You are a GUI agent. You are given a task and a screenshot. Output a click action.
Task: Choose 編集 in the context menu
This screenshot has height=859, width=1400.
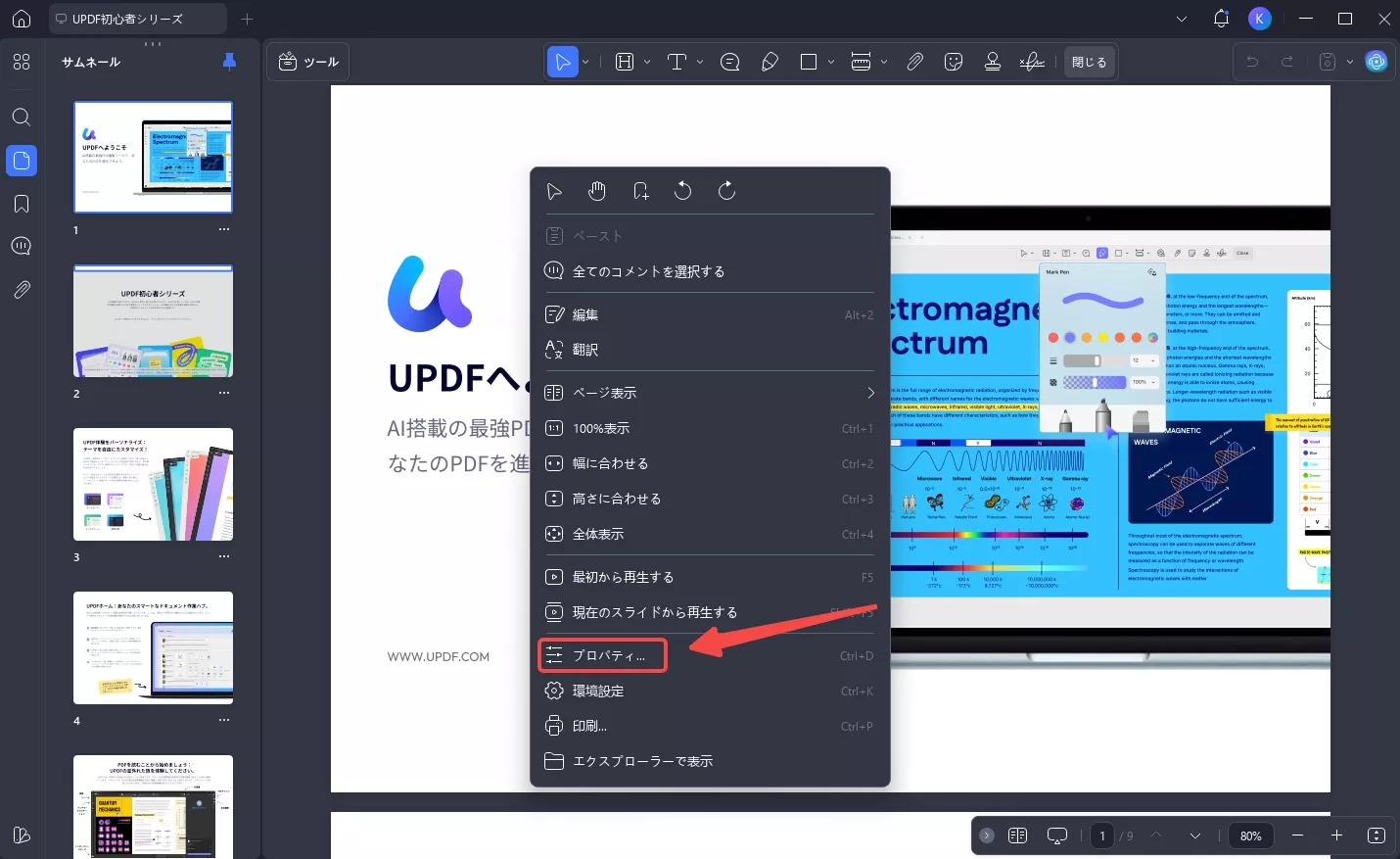(710, 314)
